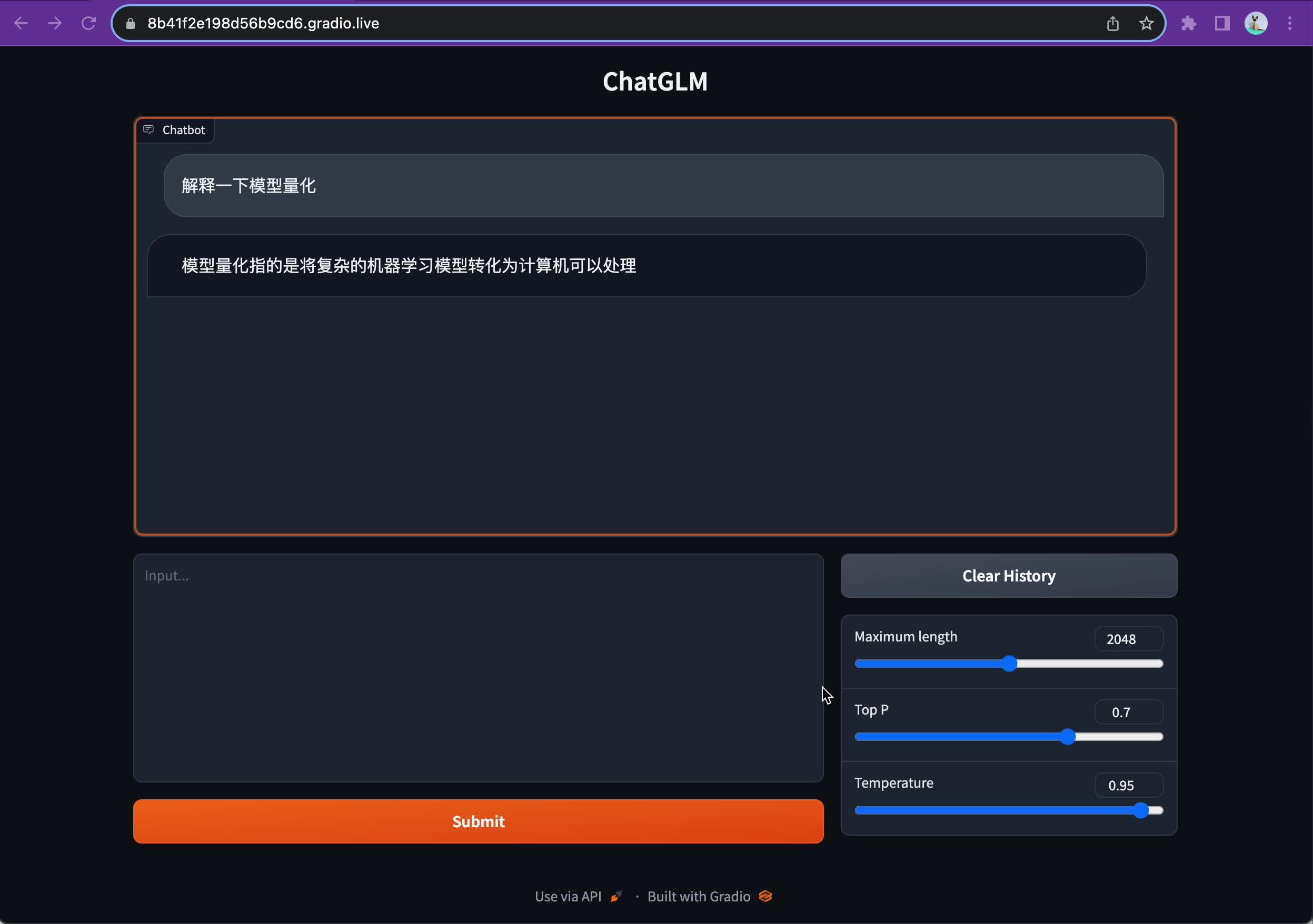Share this page via the share icon

(1112, 24)
